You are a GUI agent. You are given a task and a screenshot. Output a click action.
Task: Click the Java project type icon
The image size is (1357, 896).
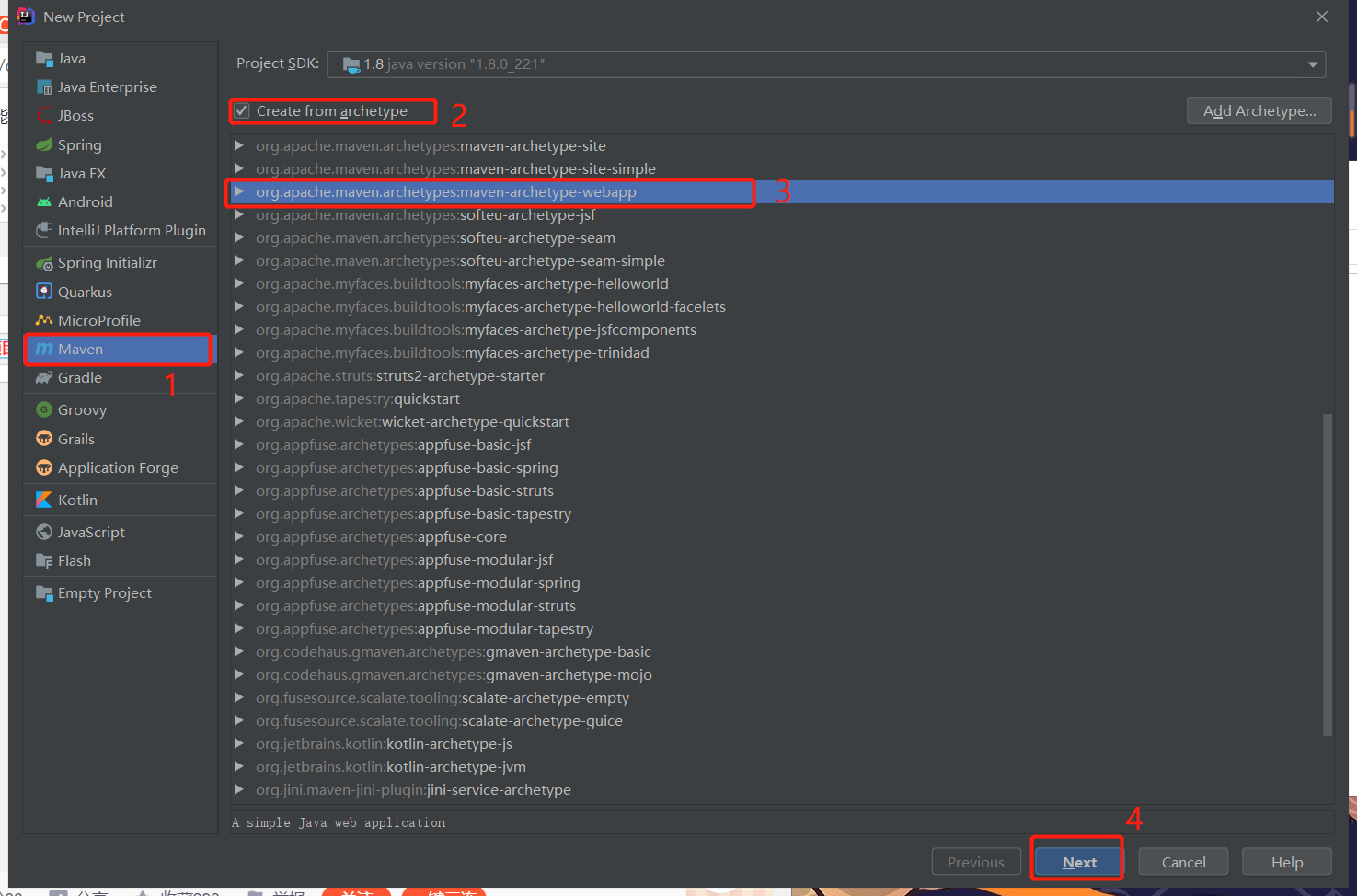pyautogui.click(x=43, y=59)
